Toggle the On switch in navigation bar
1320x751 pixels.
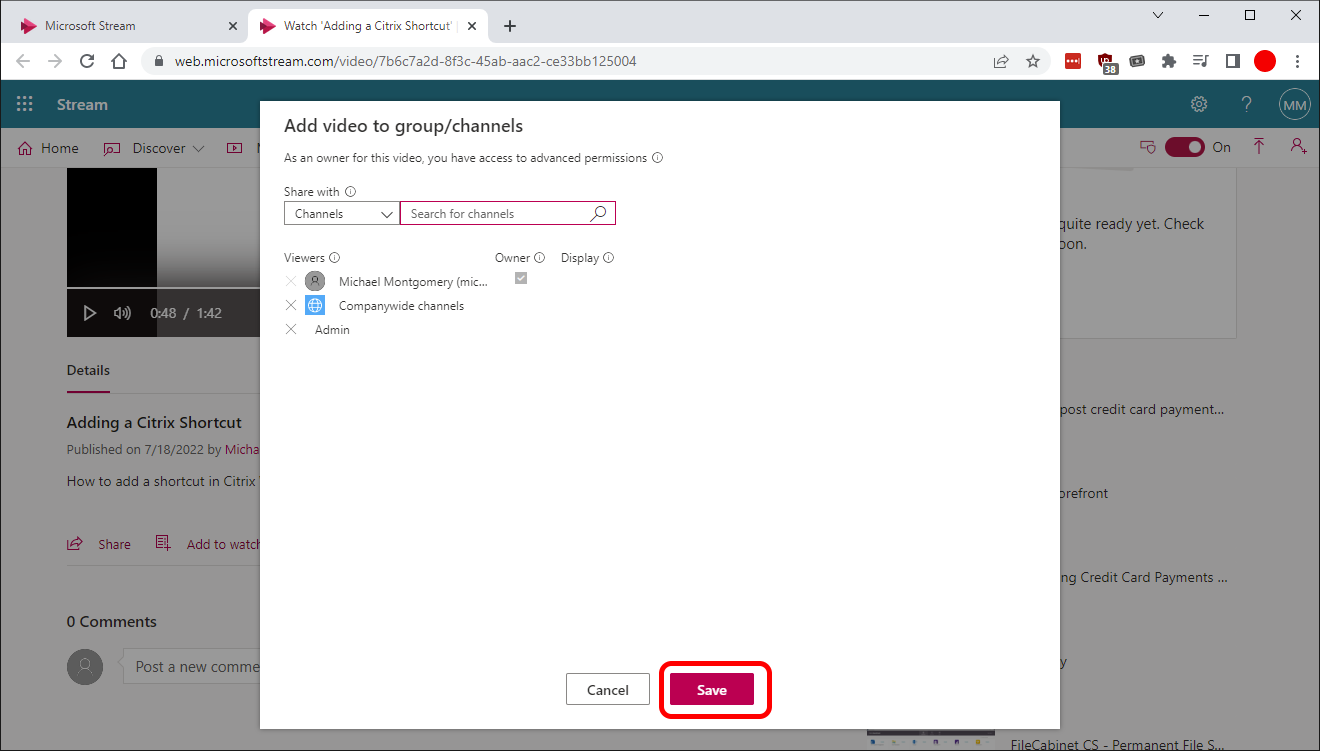1185,147
